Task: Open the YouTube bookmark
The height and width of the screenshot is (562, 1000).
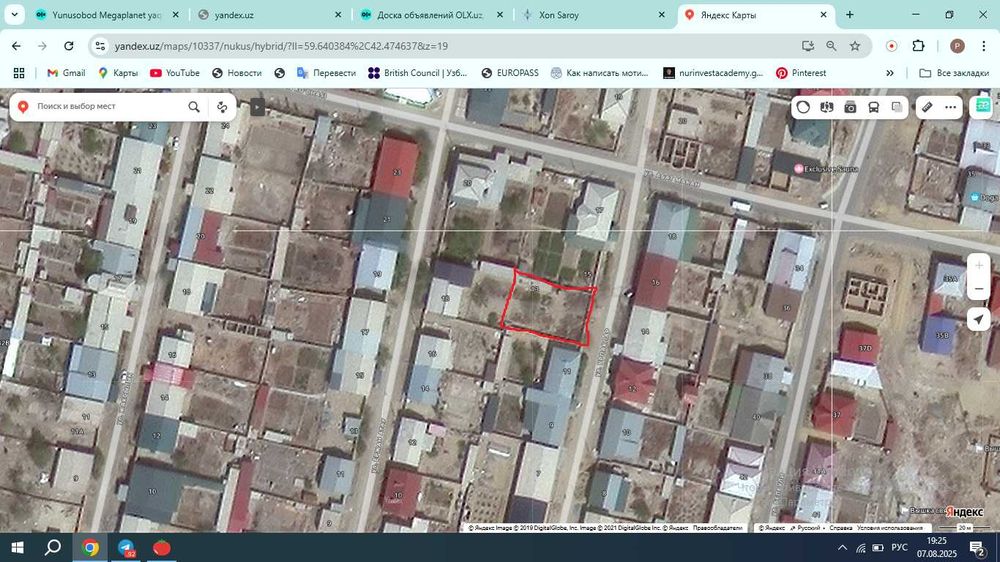Action: (175, 73)
